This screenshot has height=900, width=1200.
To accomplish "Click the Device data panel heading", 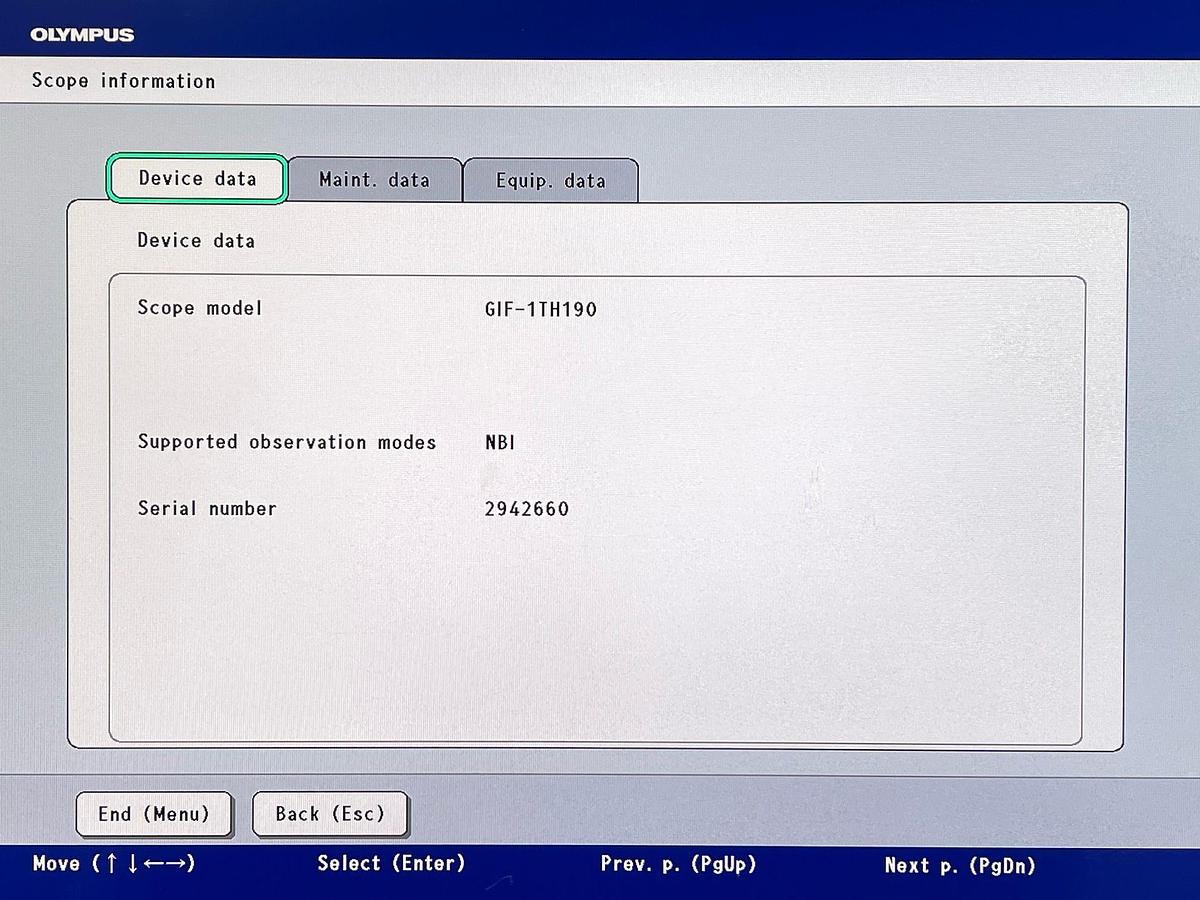I will tap(196, 241).
